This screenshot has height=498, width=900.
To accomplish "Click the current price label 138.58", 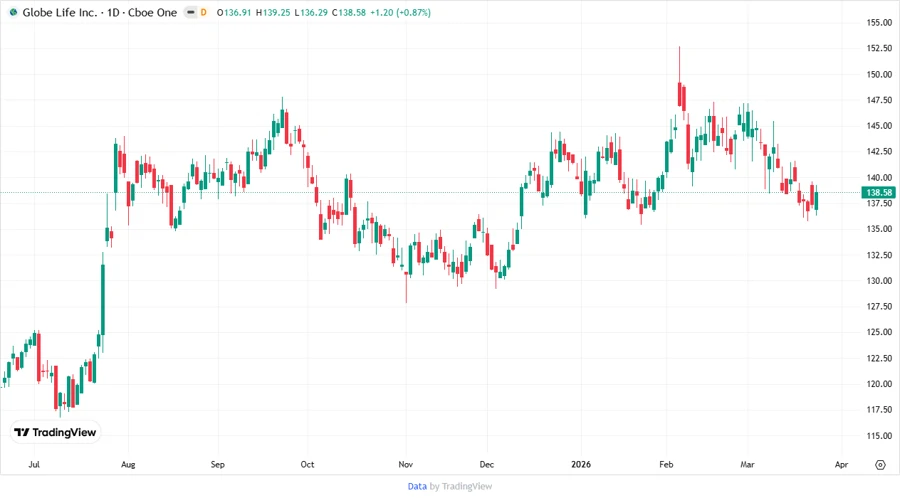I will (879, 193).
